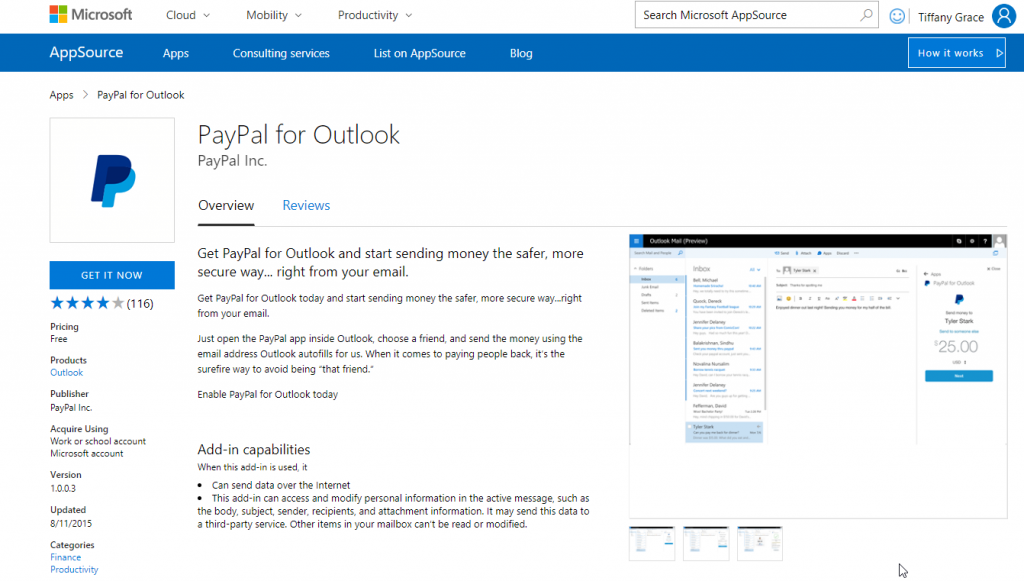Select Consulting services in the navigation
This screenshot has height=581, width=1024.
281,52
